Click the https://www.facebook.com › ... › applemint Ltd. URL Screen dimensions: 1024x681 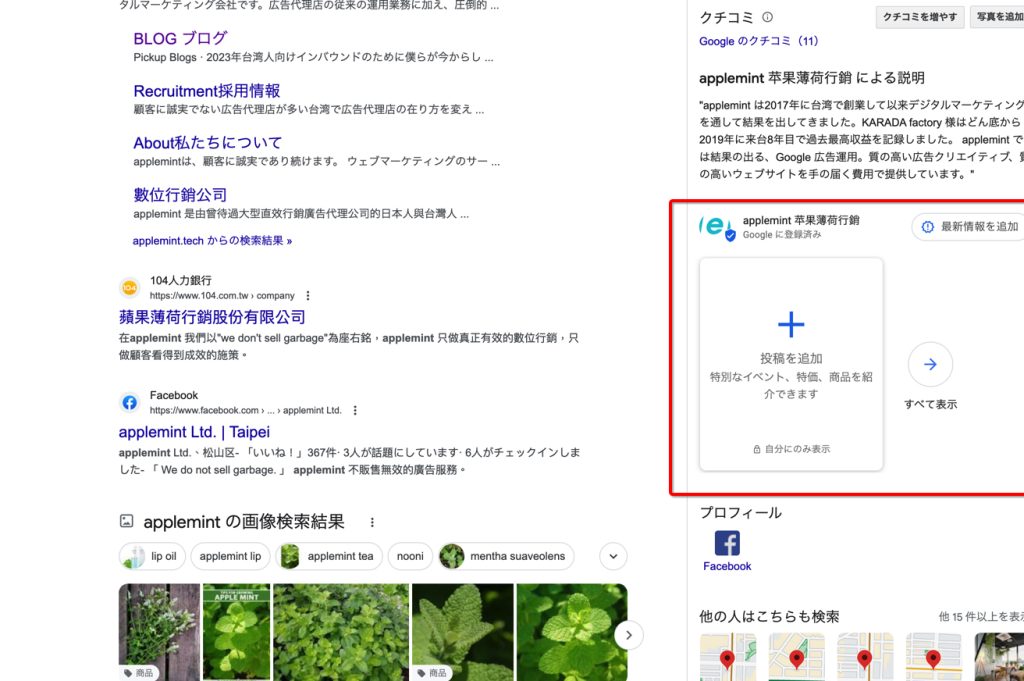246,411
